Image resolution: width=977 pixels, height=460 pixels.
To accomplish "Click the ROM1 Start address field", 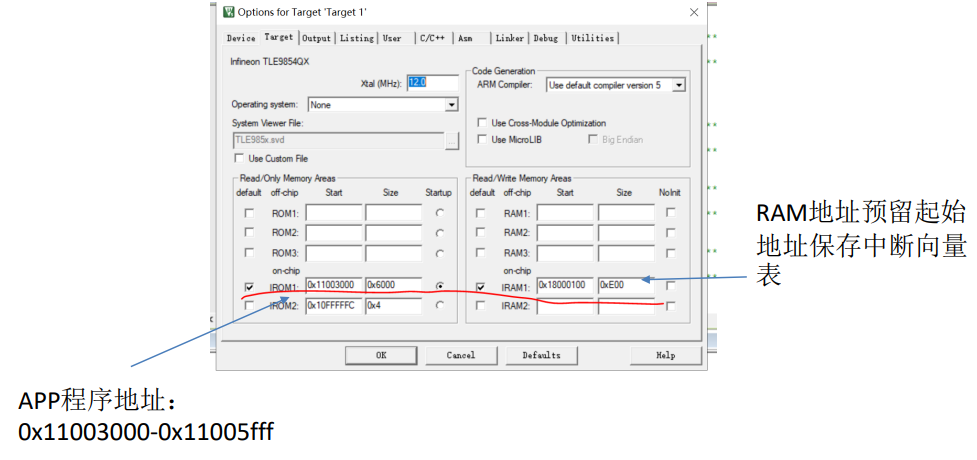I will pos(334,213).
